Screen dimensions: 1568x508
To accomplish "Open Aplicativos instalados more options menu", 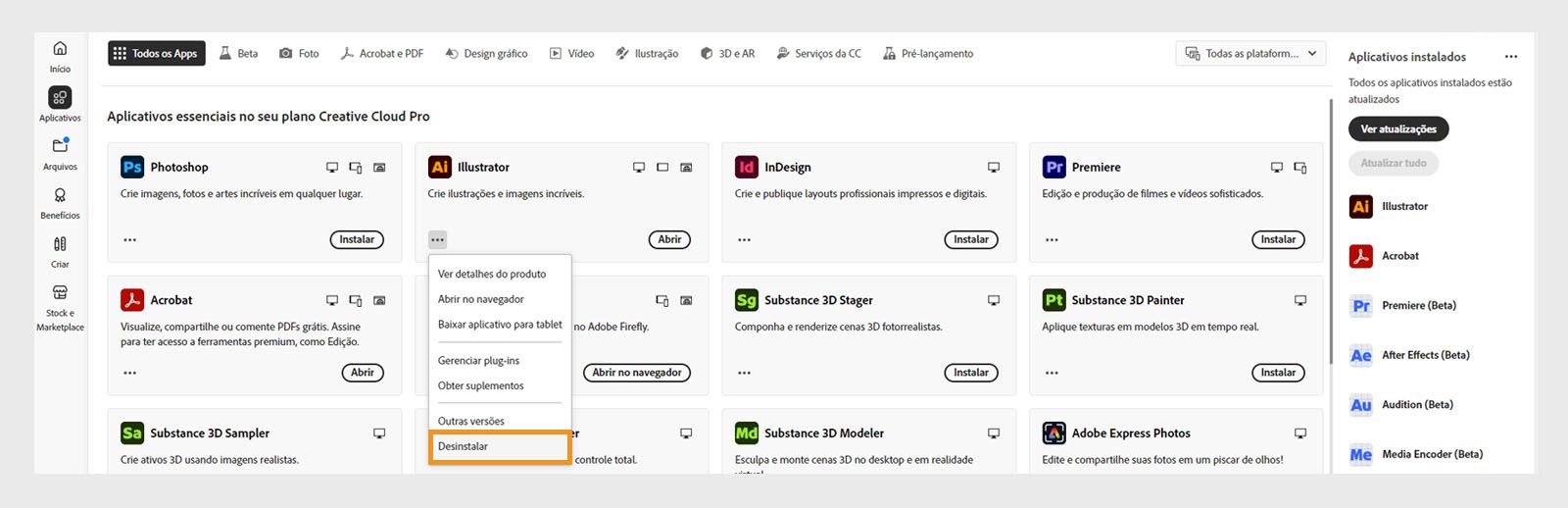I will 1511,57.
